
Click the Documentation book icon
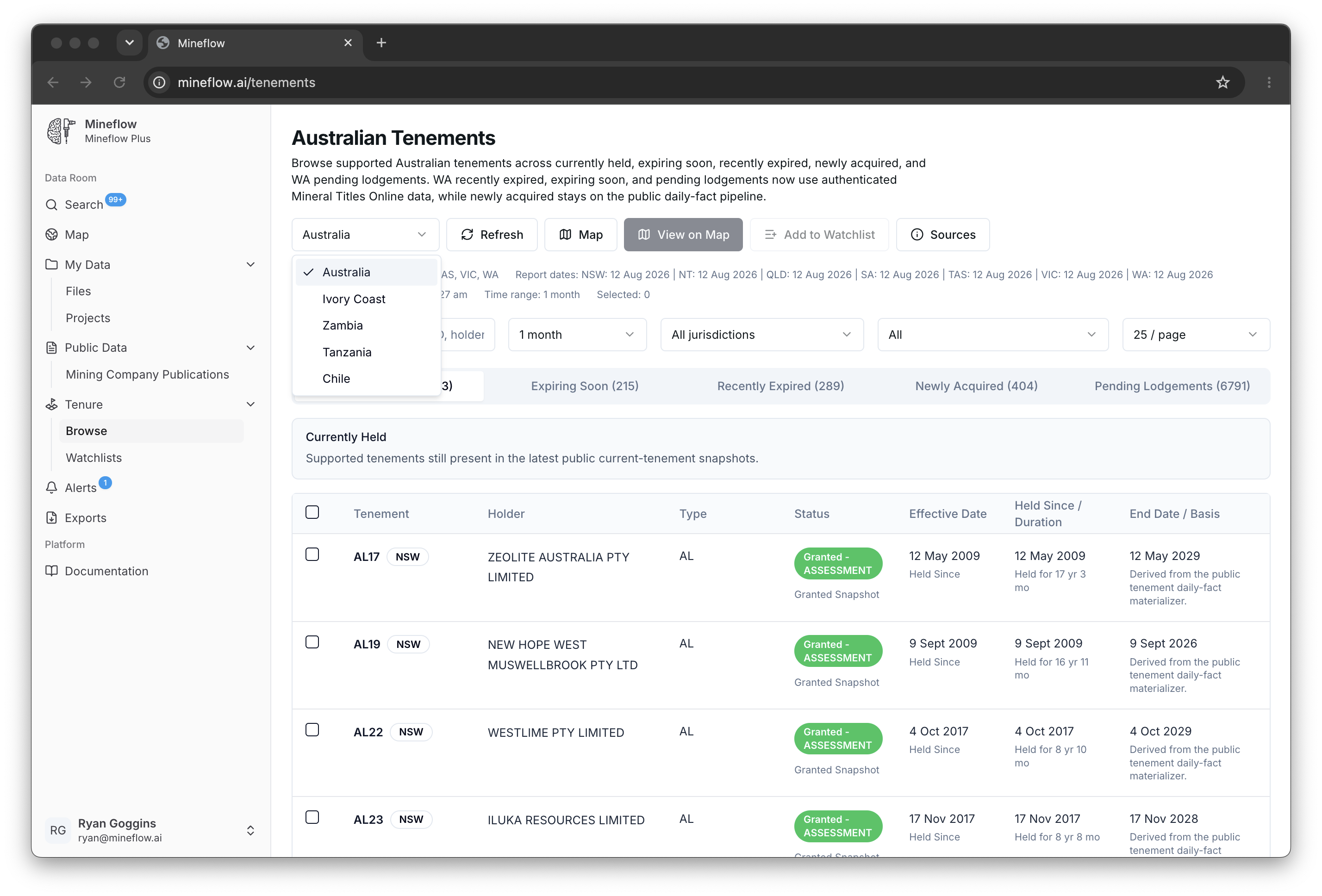(x=52, y=571)
